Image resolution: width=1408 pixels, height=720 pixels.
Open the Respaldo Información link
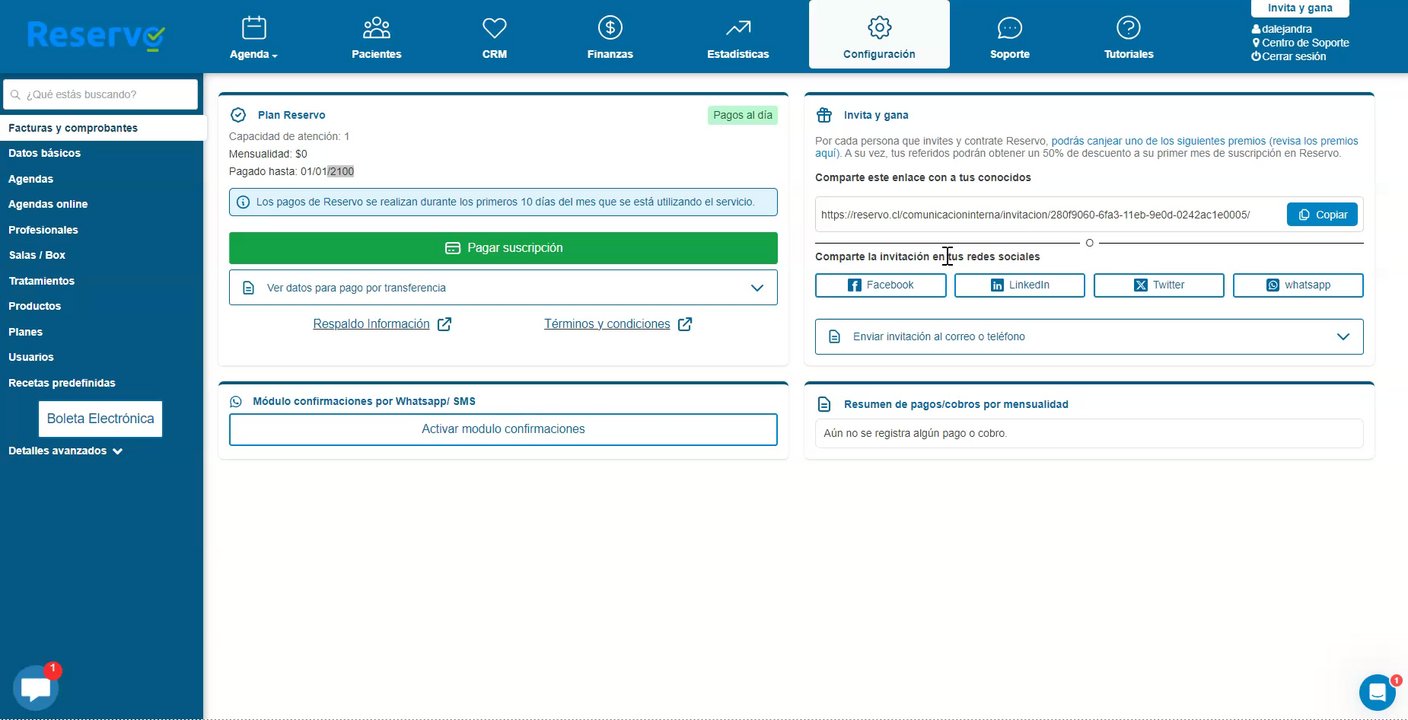[371, 324]
